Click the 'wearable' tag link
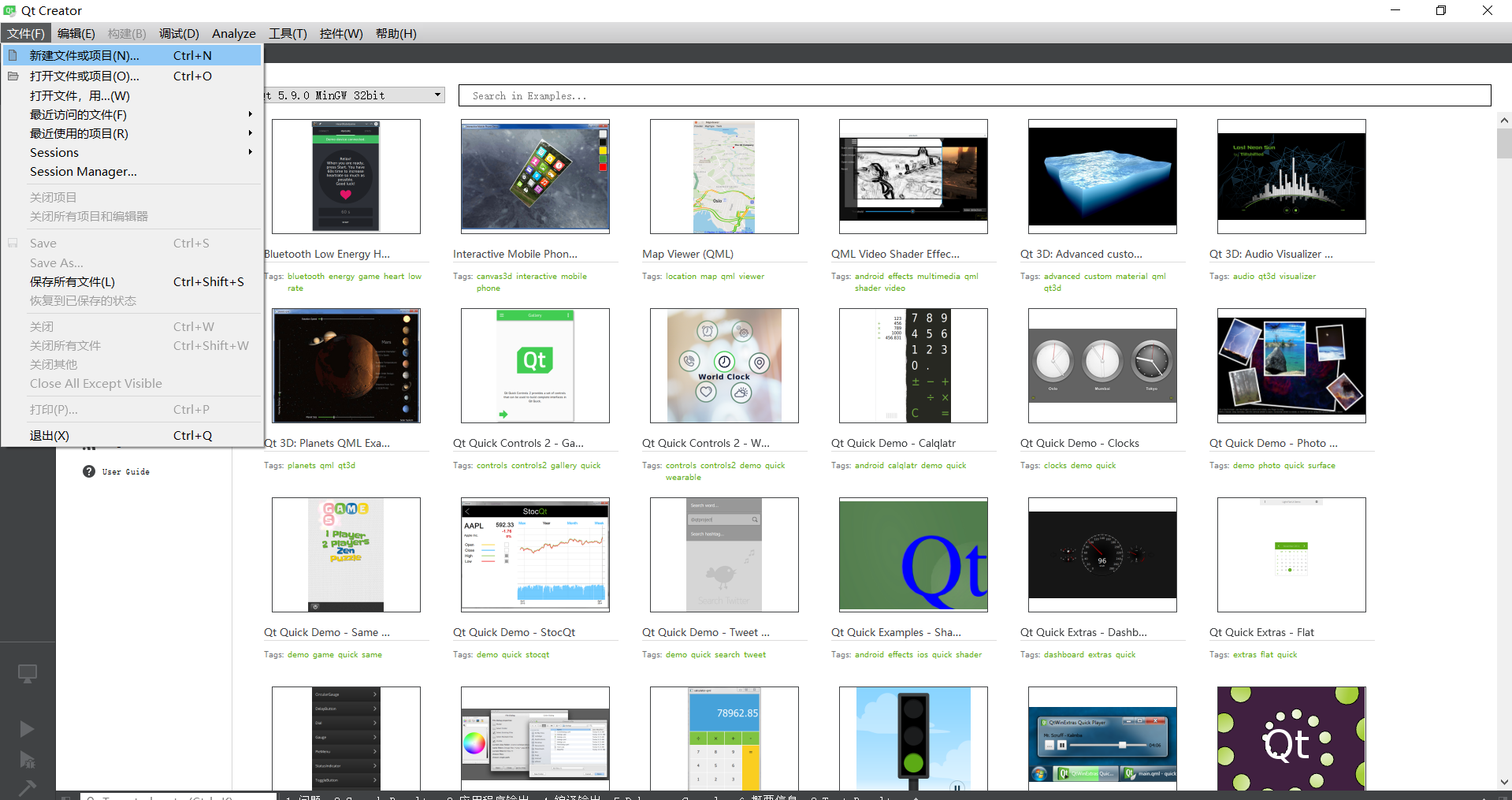This screenshot has width=1512, height=800. 683,477
